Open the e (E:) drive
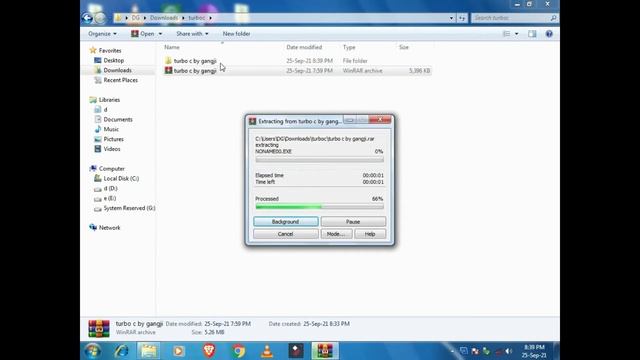Viewport: 640px width, 360px height. pos(110,198)
